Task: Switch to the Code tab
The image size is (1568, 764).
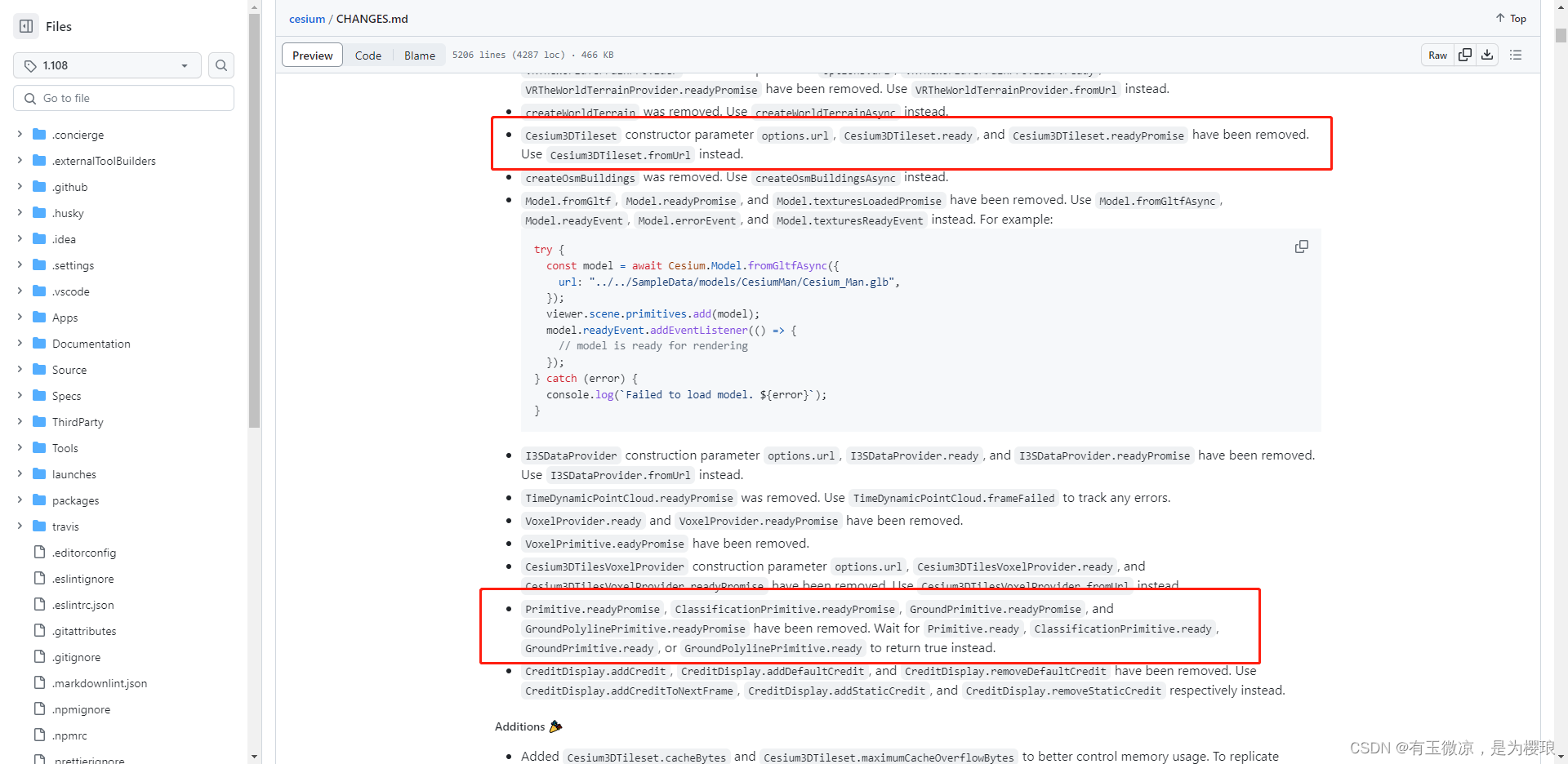Action: point(368,56)
